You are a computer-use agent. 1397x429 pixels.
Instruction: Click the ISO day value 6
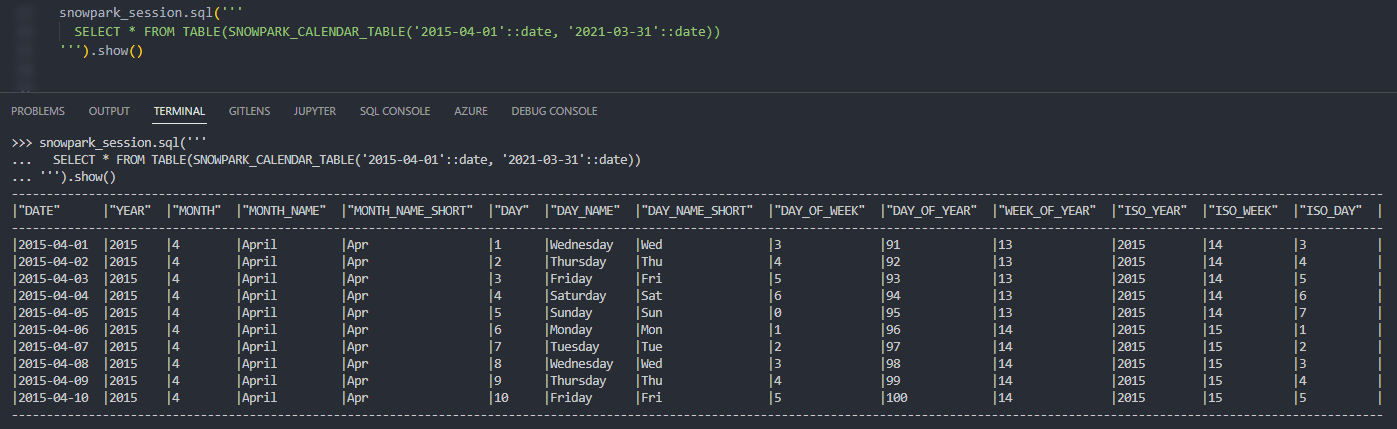point(1302,295)
